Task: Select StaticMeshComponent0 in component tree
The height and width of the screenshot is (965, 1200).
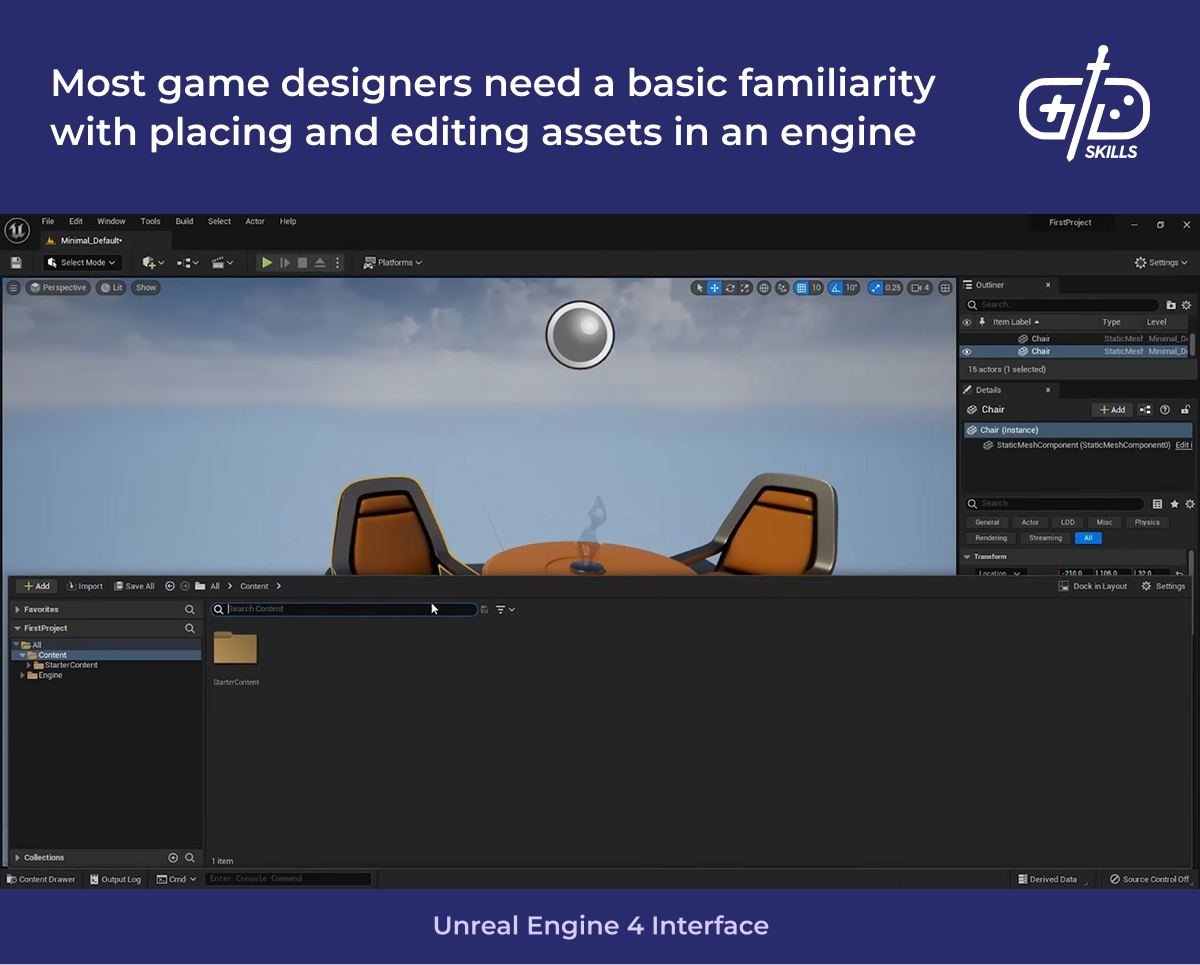Action: pyautogui.click(x=1083, y=445)
